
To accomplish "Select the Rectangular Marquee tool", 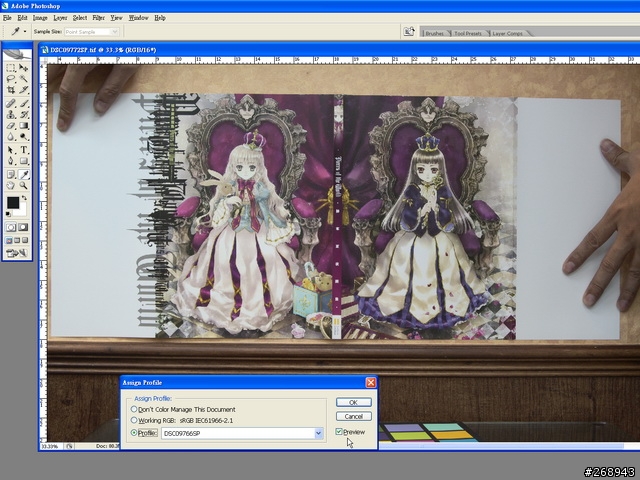I will coord(11,68).
